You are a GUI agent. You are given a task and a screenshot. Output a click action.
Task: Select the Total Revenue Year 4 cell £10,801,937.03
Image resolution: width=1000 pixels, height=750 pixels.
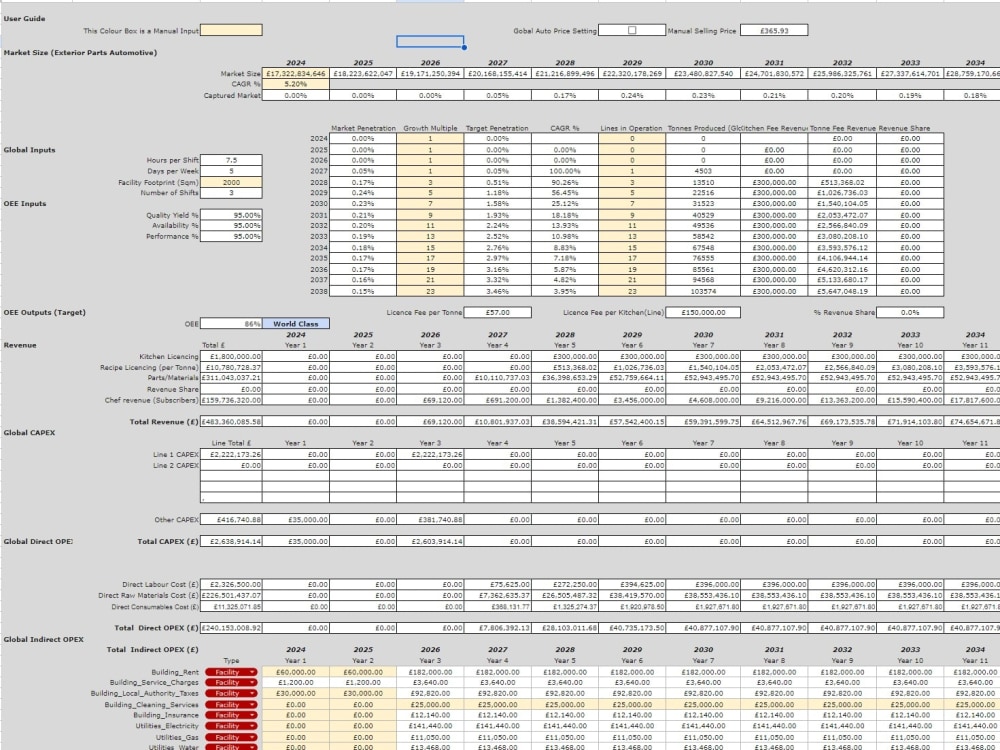(x=497, y=422)
